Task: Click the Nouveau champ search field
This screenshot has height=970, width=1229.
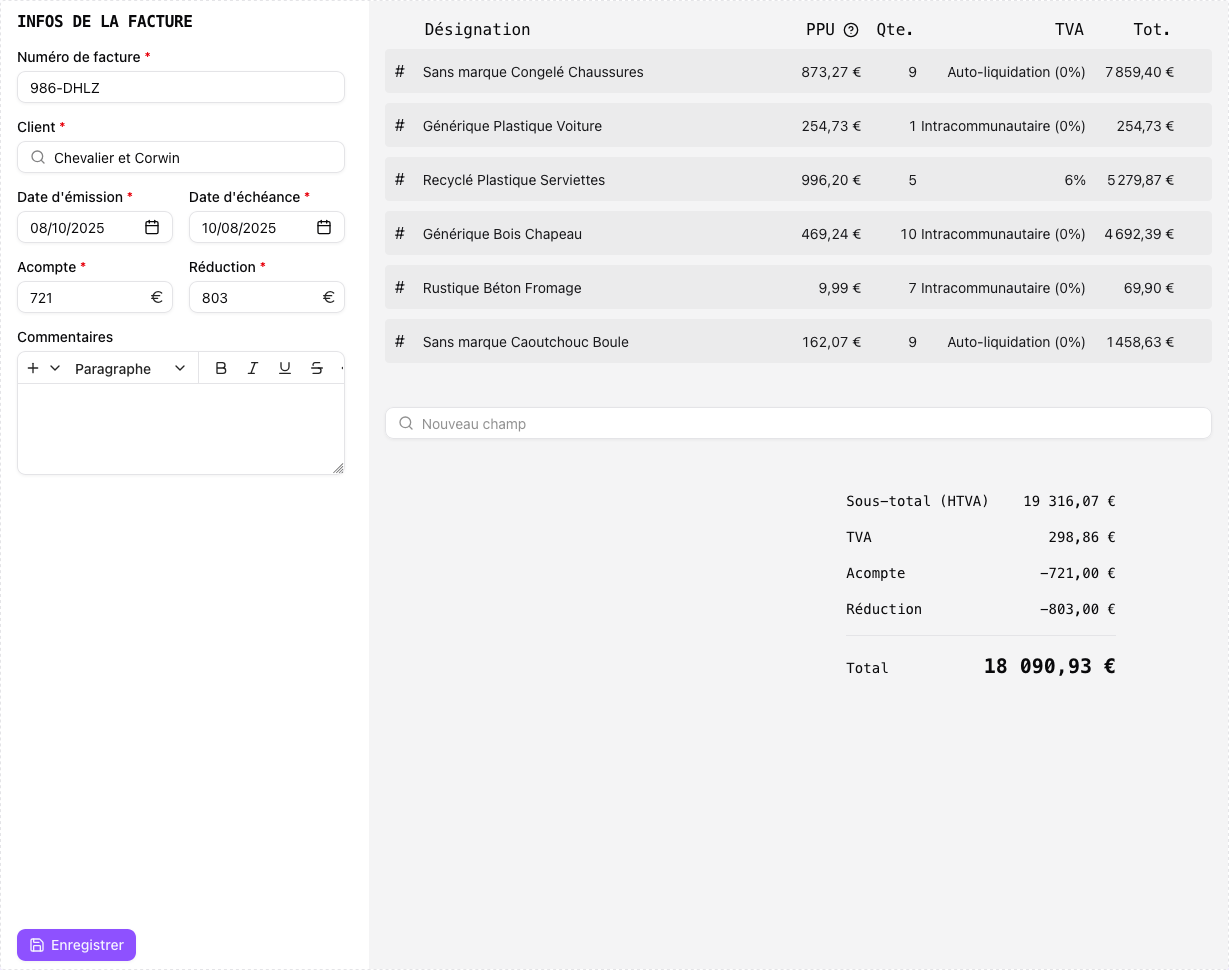Action: pos(798,423)
